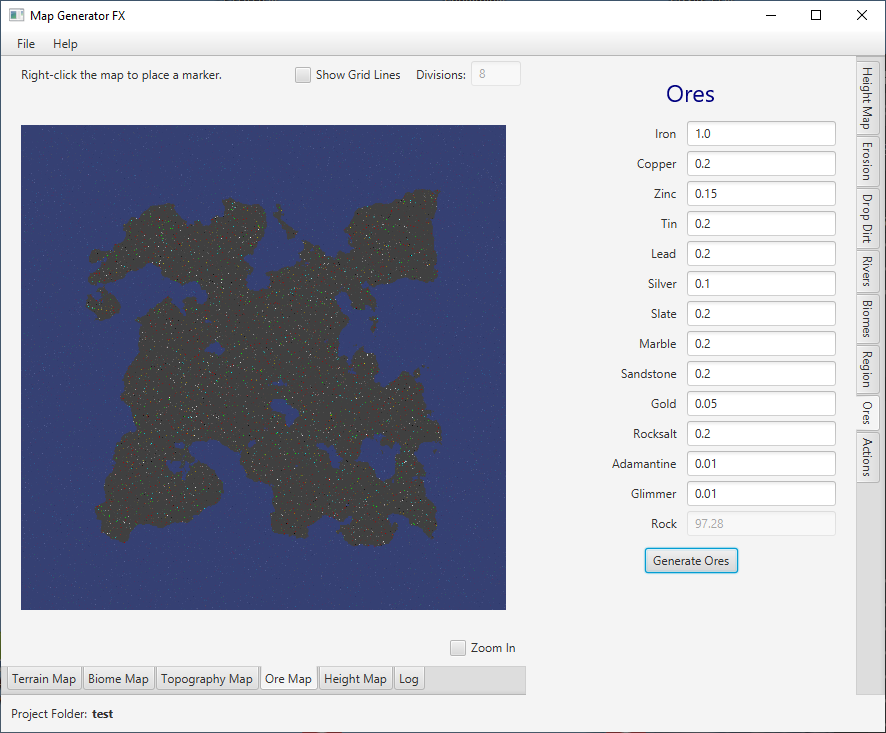Enable the Show Grid Lines checkbox

point(303,75)
